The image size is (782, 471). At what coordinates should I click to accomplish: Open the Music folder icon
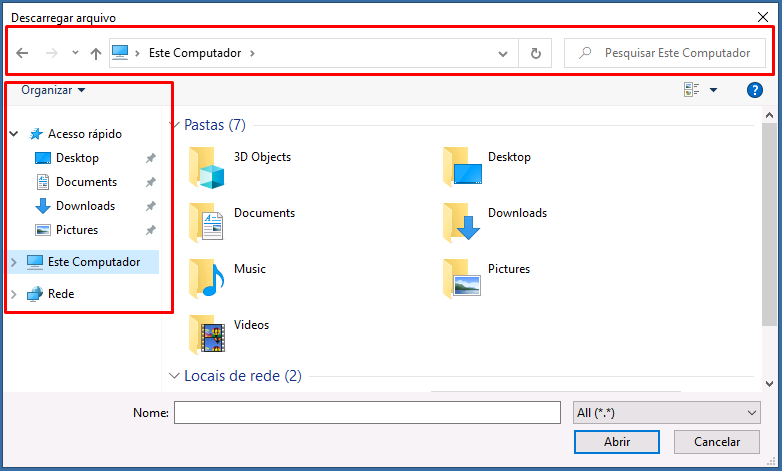click(208, 279)
